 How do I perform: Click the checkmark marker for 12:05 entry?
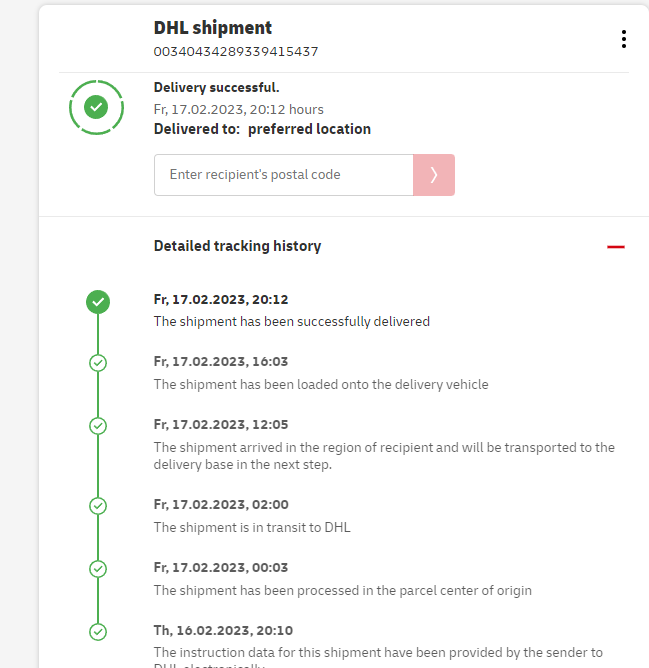click(97, 426)
